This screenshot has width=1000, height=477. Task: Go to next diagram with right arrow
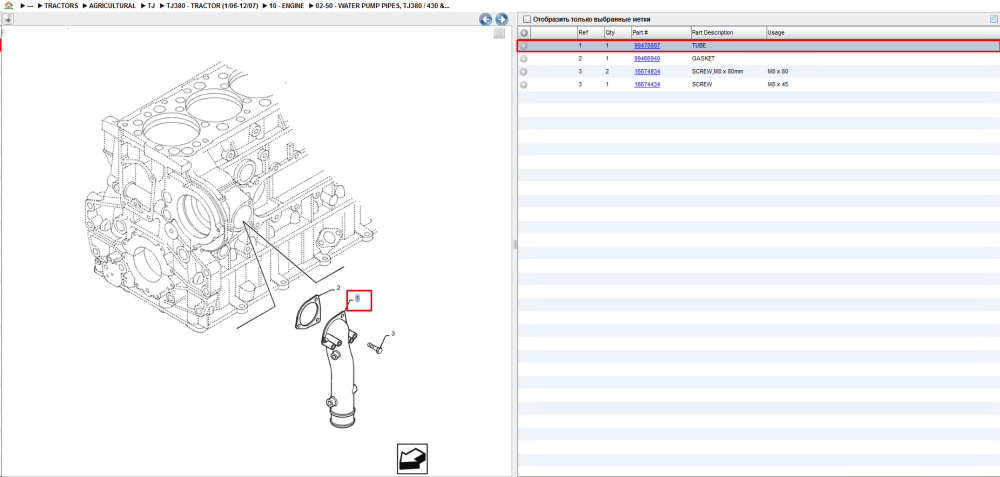pyautogui.click(x=501, y=19)
